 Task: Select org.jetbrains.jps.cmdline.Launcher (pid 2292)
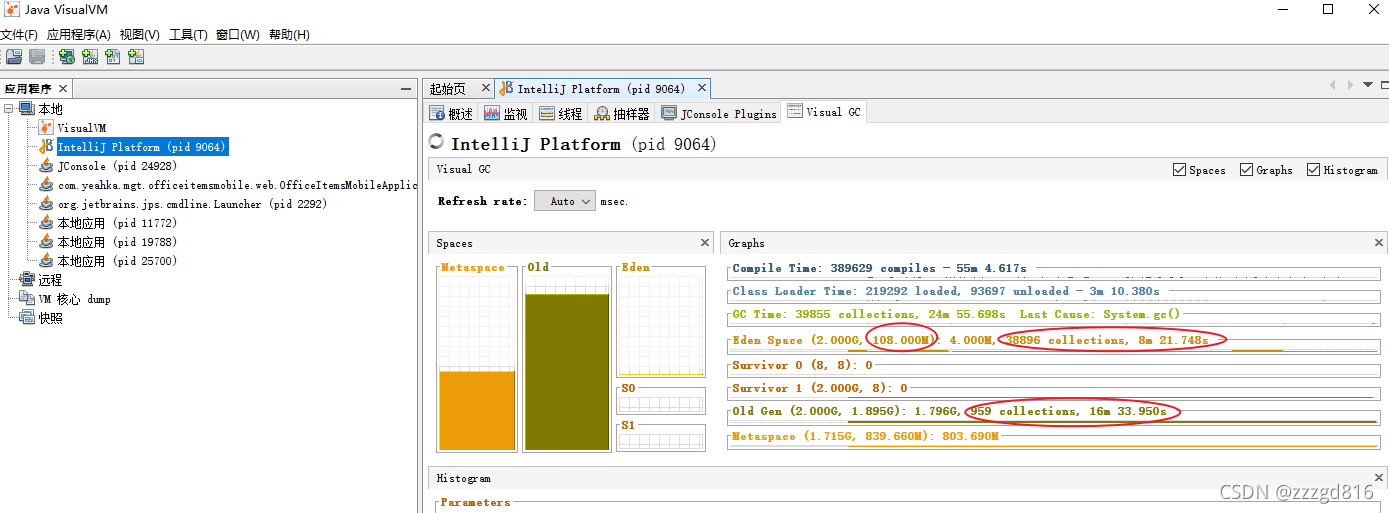(192, 204)
